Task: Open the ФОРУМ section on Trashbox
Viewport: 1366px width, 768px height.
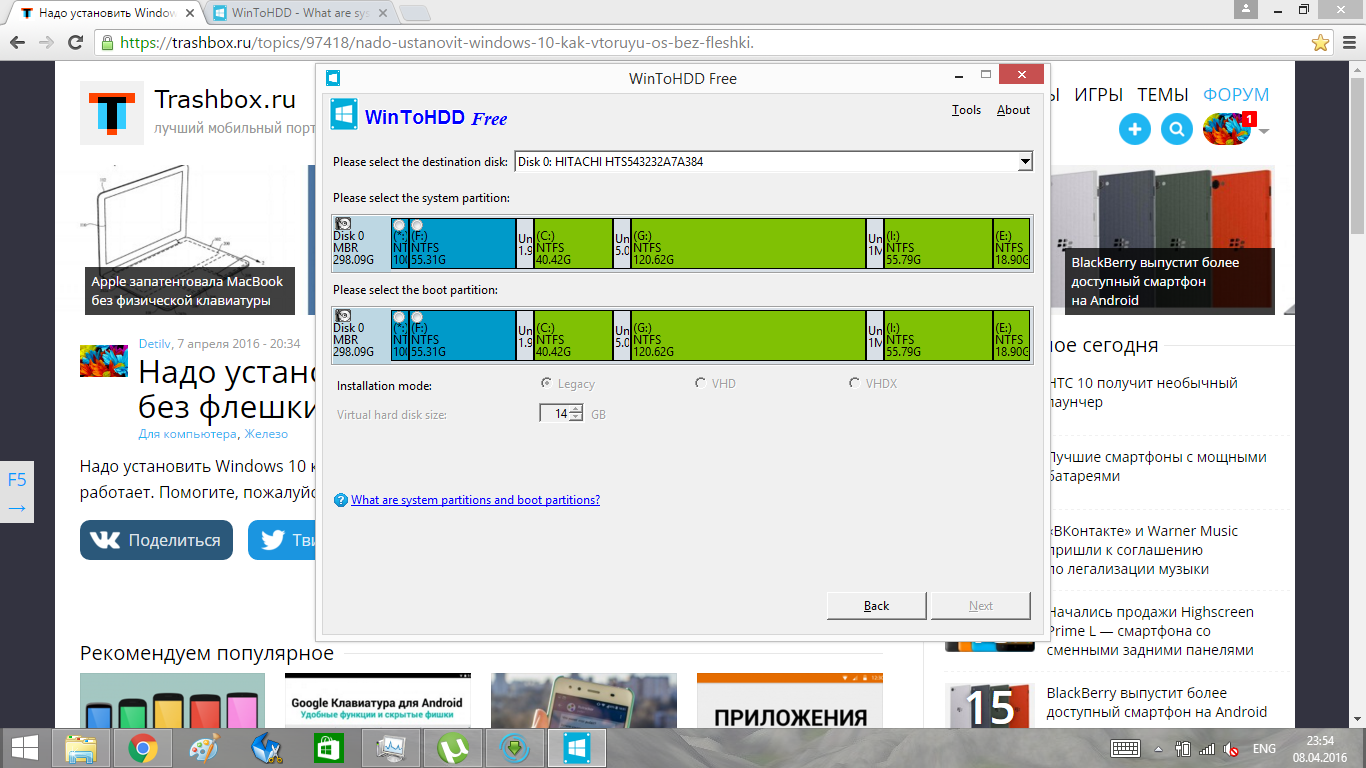Action: click(1236, 95)
